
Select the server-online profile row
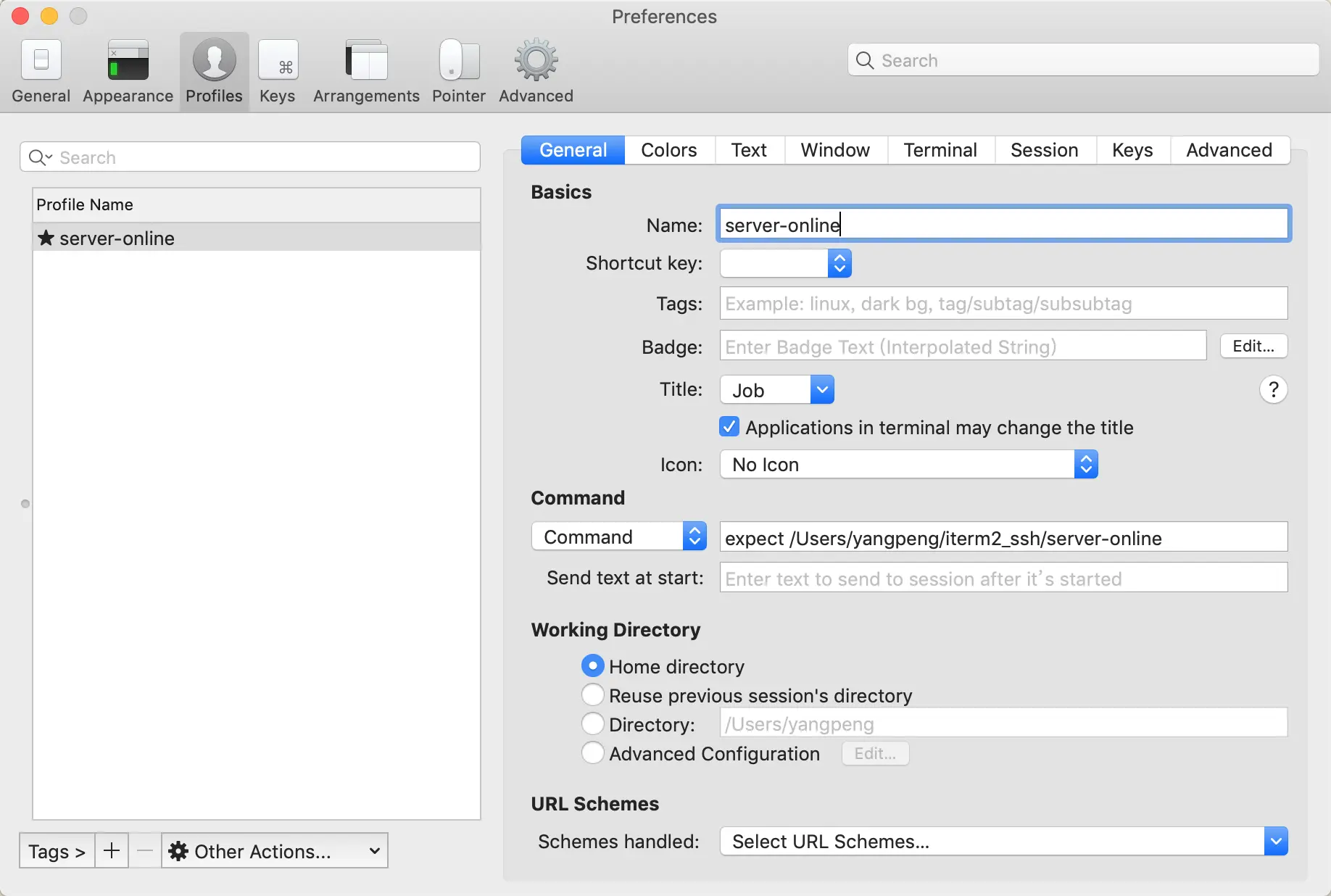coord(257,238)
